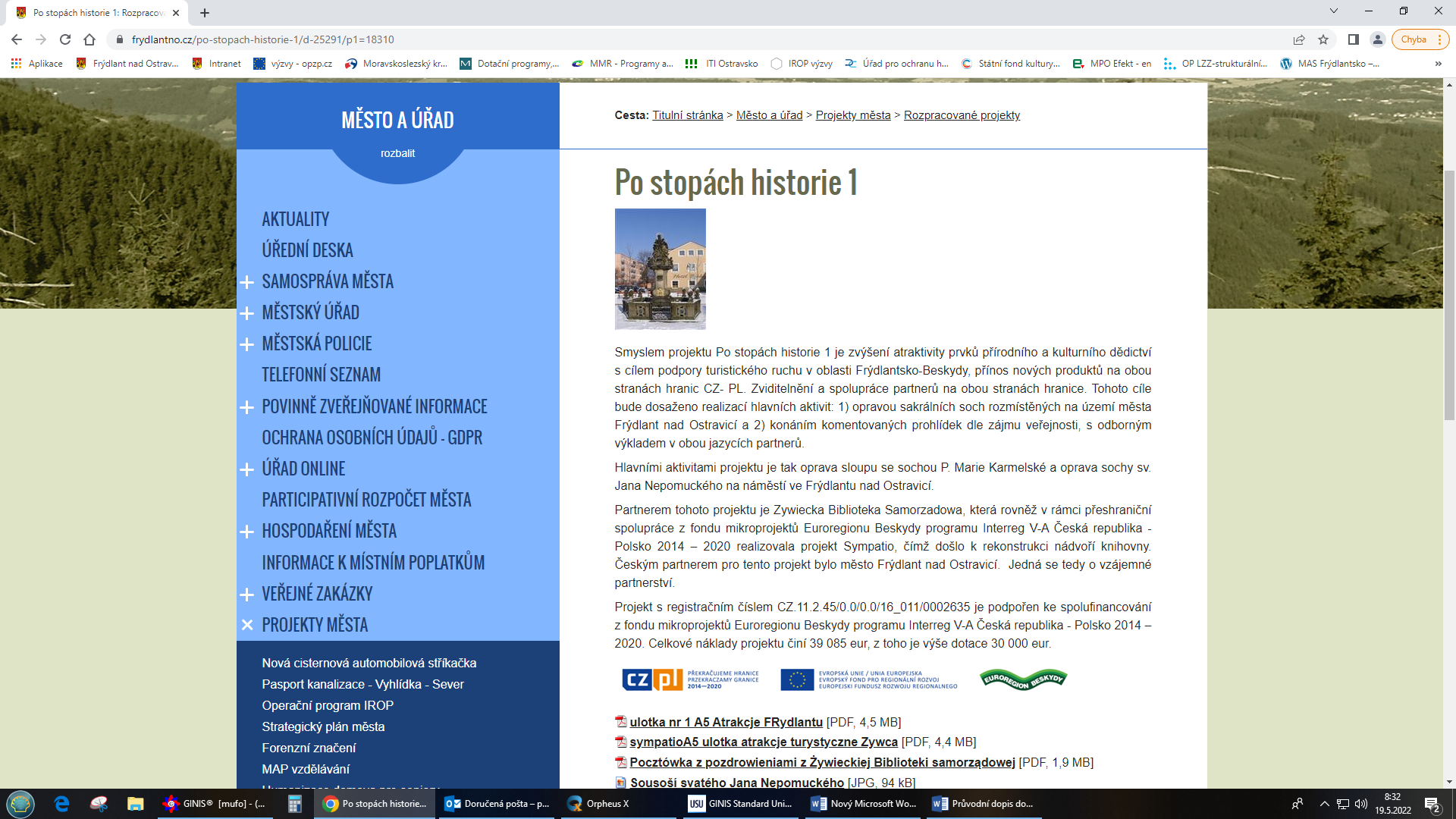The width and height of the screenshot is (1456, 819).
Task: Expand the MĚSTSKÁ POLICIE section
Action: pyautogui.click(x=246, y=344)
